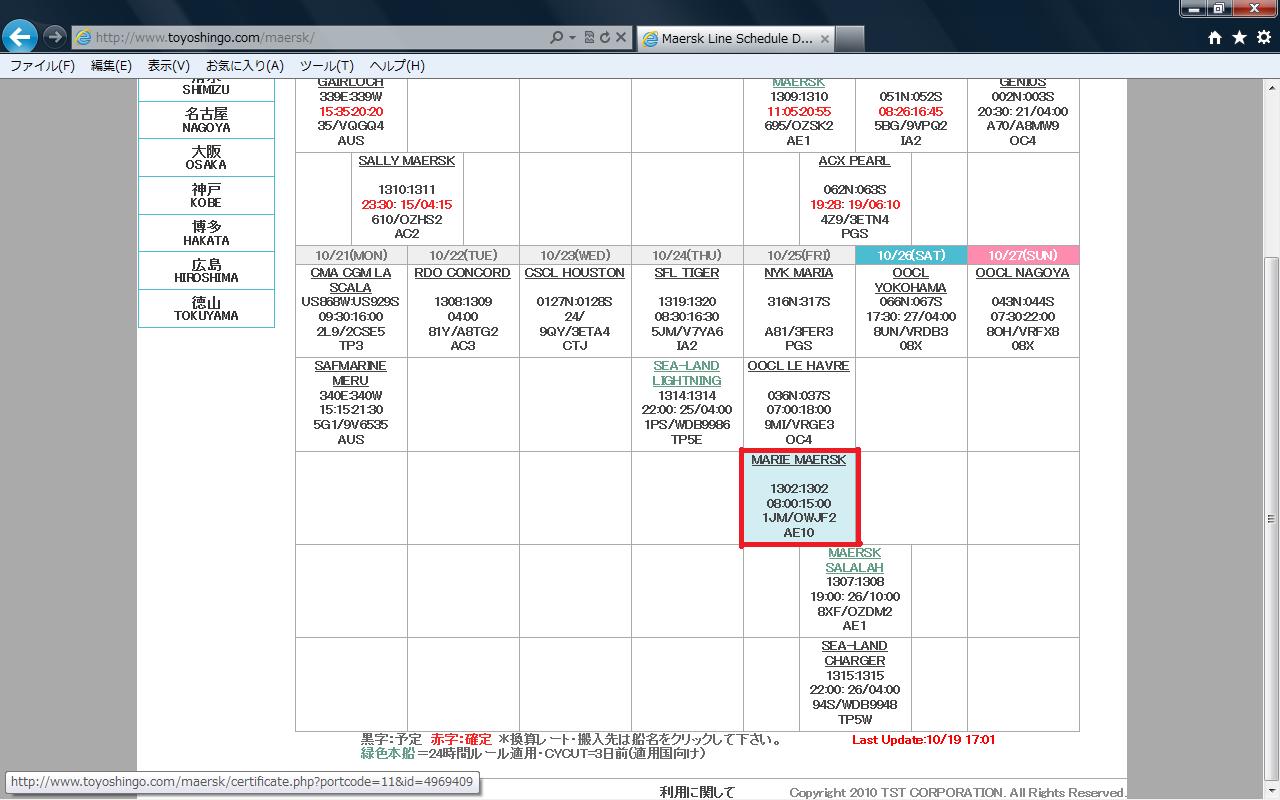Select the 博多 HAKATA port
The width and height of the screenshot is (1280, 800).
[x=206, y=233]
